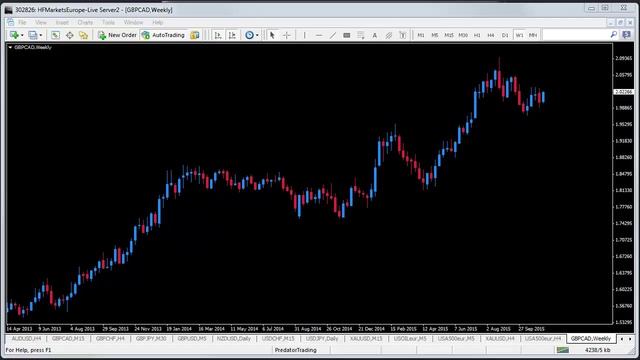The image size is (640, 360).
Task: Switch to the AUDUSD,H4 chart tab
Action: click(x=26, y=339)
